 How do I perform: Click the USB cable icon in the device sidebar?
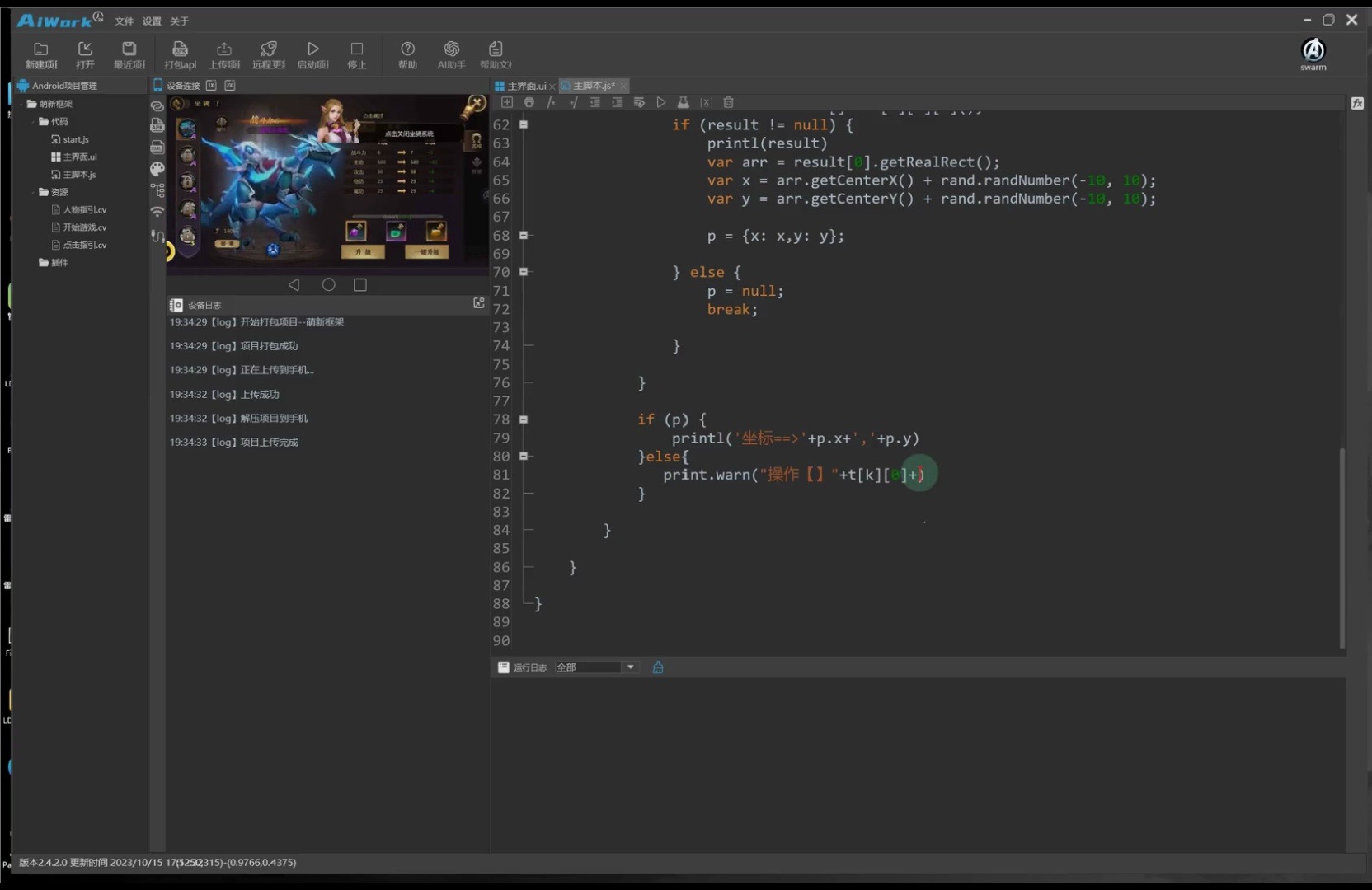pos(157,236)
